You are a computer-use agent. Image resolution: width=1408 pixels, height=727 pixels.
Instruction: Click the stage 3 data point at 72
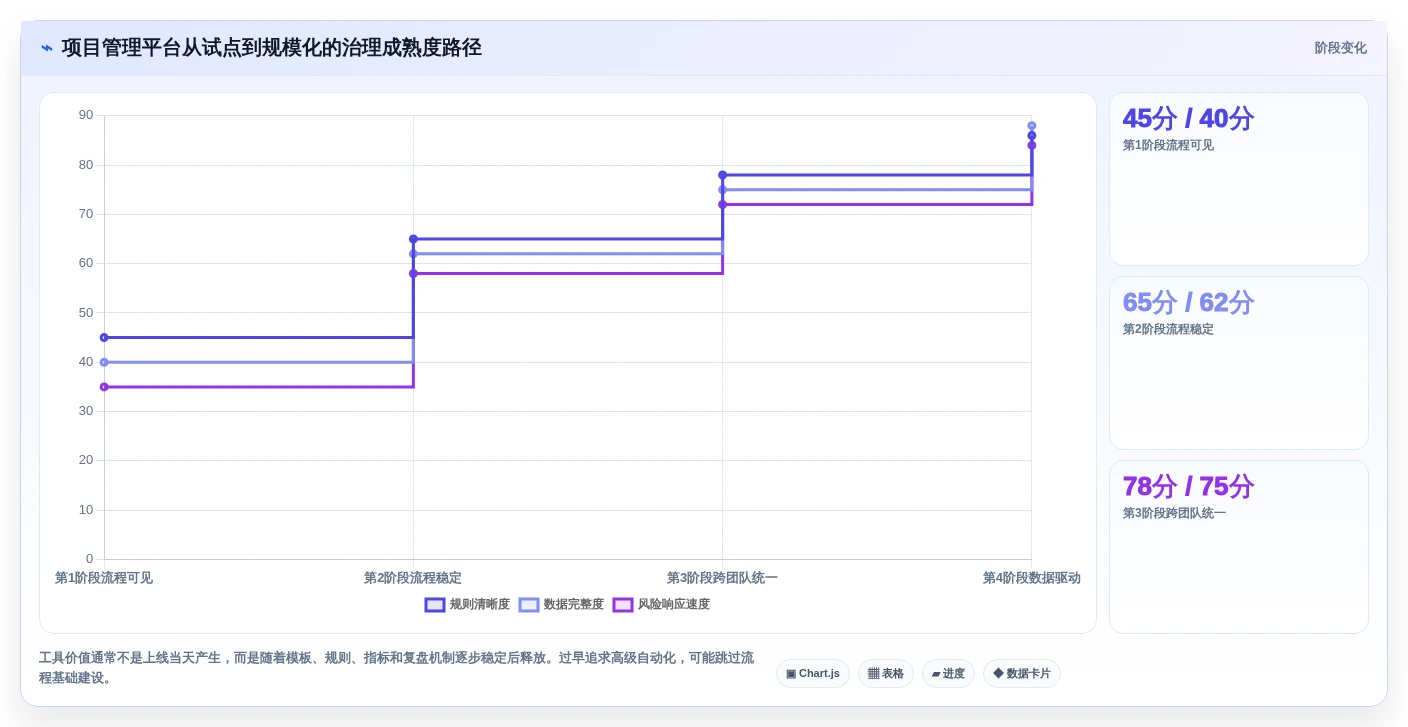[722, 205]
